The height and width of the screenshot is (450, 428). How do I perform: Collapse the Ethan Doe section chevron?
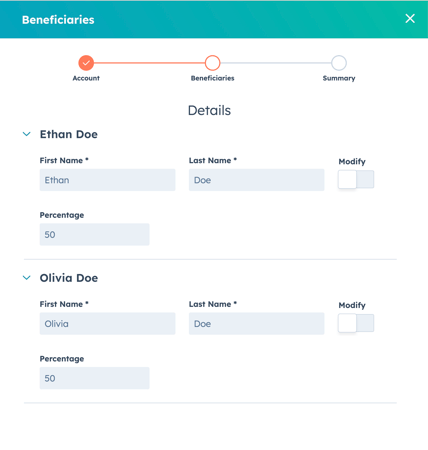click(x=27, y=134)
